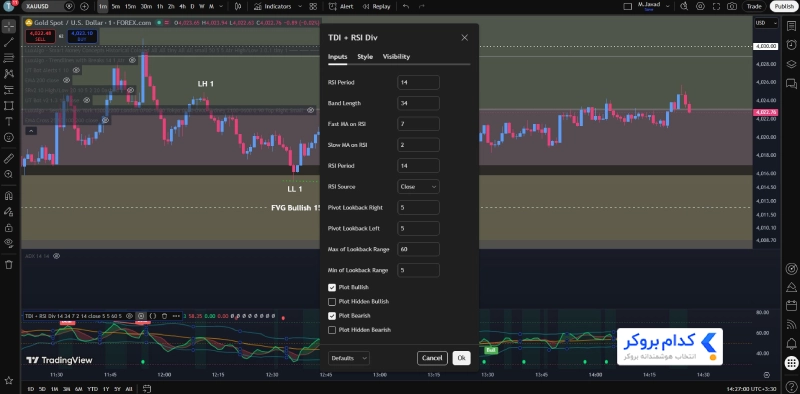The image size is (800, 394).
Task: Check the Plot Bullish checkbox
Action: tap(332, 287)
